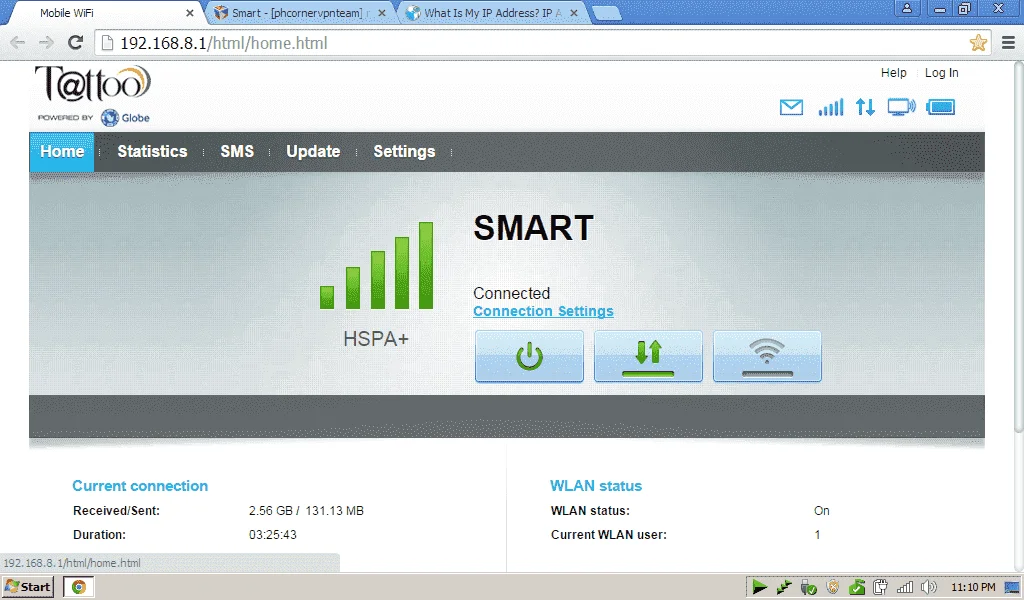Open the Windows Start button
Viewport: 1024px width, 600px height.
[27, 587]
